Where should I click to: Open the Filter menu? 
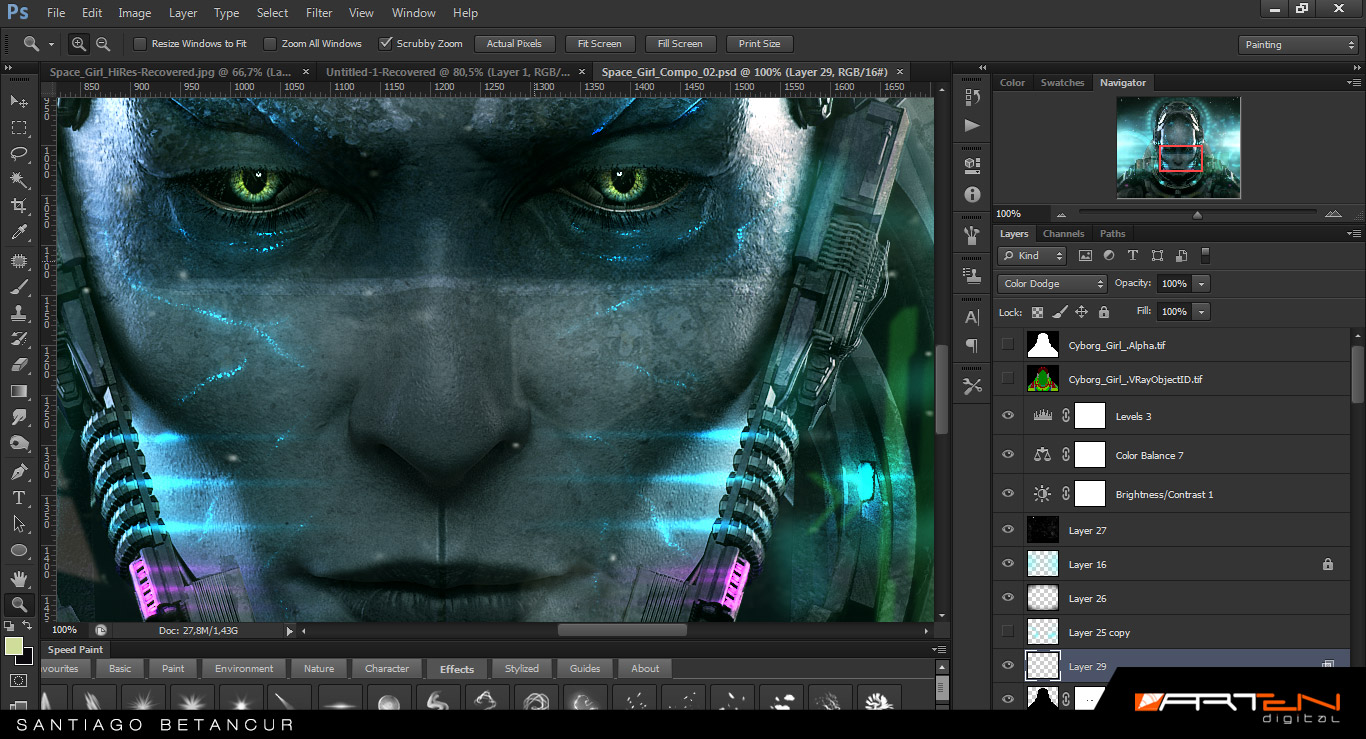tap(319, 13)
